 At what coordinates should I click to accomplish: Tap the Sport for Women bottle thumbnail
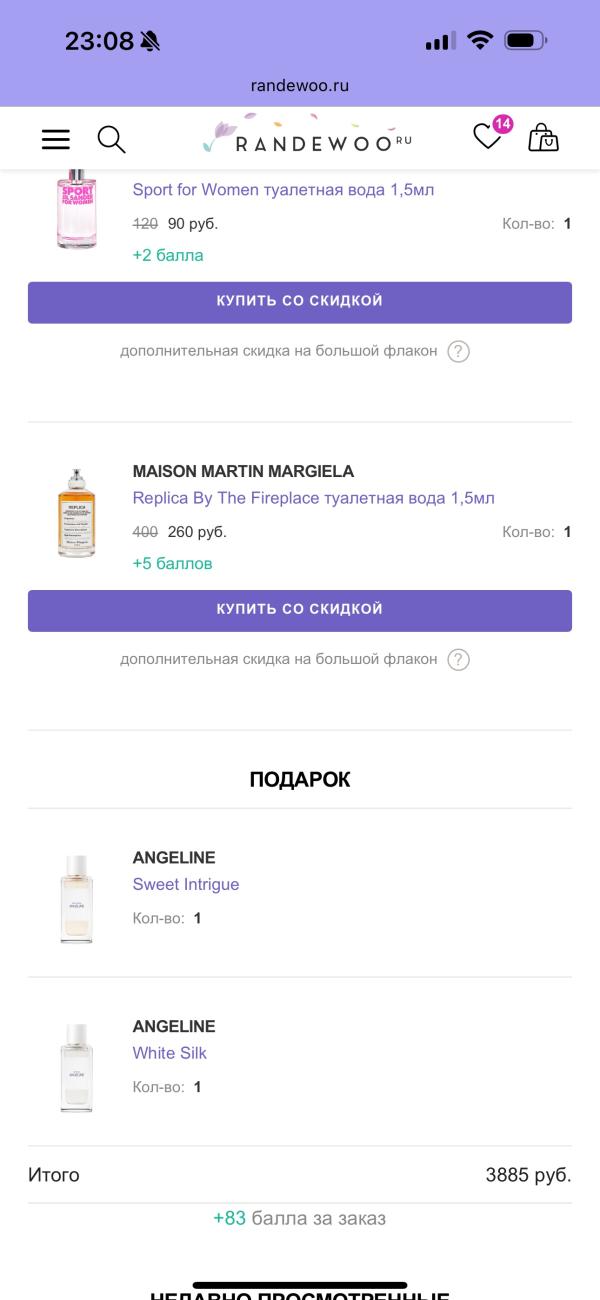[x=77, y=211]
